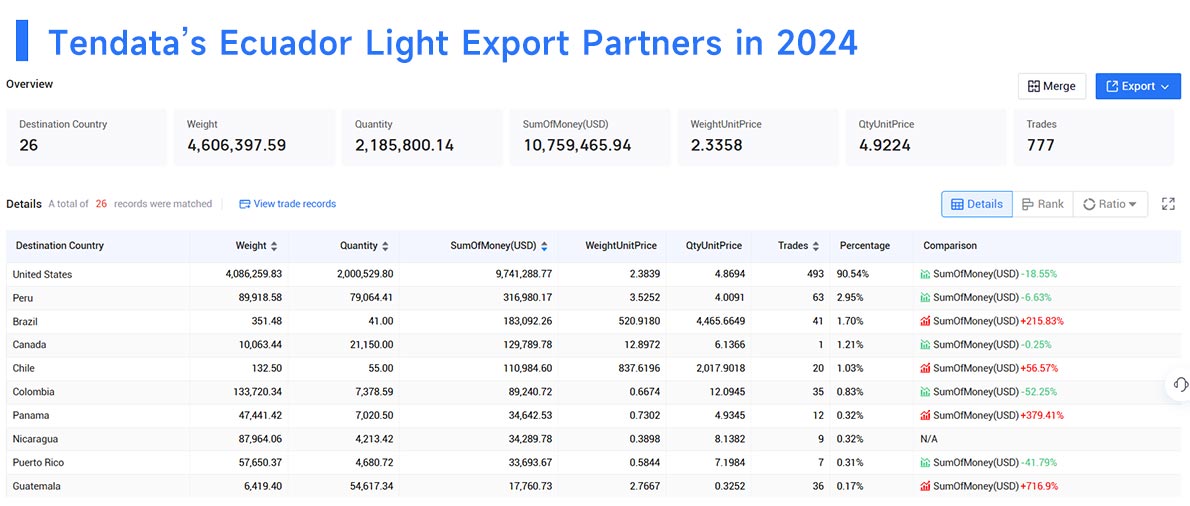
Task: Toggle fullscreen expand icon
Action: pos(1168,204)
